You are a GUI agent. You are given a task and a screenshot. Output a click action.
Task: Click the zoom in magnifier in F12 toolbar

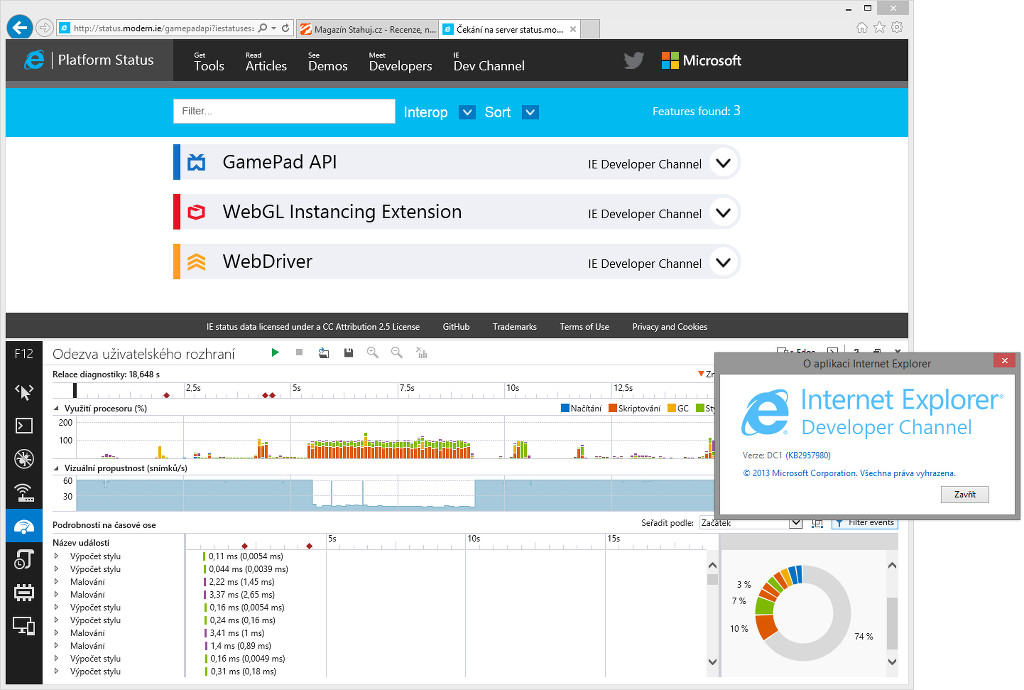click(x=373, y=353)
